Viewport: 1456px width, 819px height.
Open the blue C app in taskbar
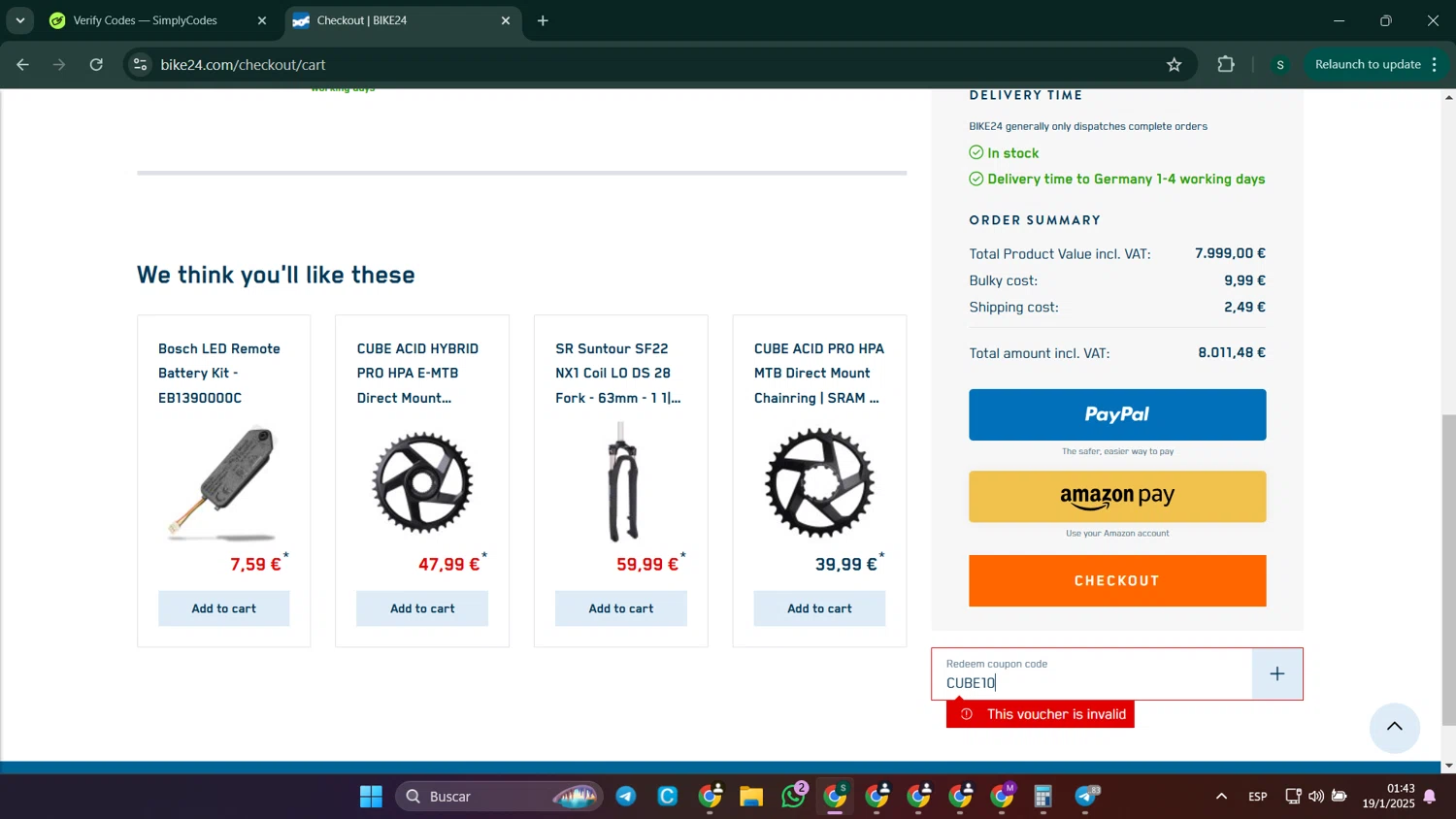[x=668, y=797]
